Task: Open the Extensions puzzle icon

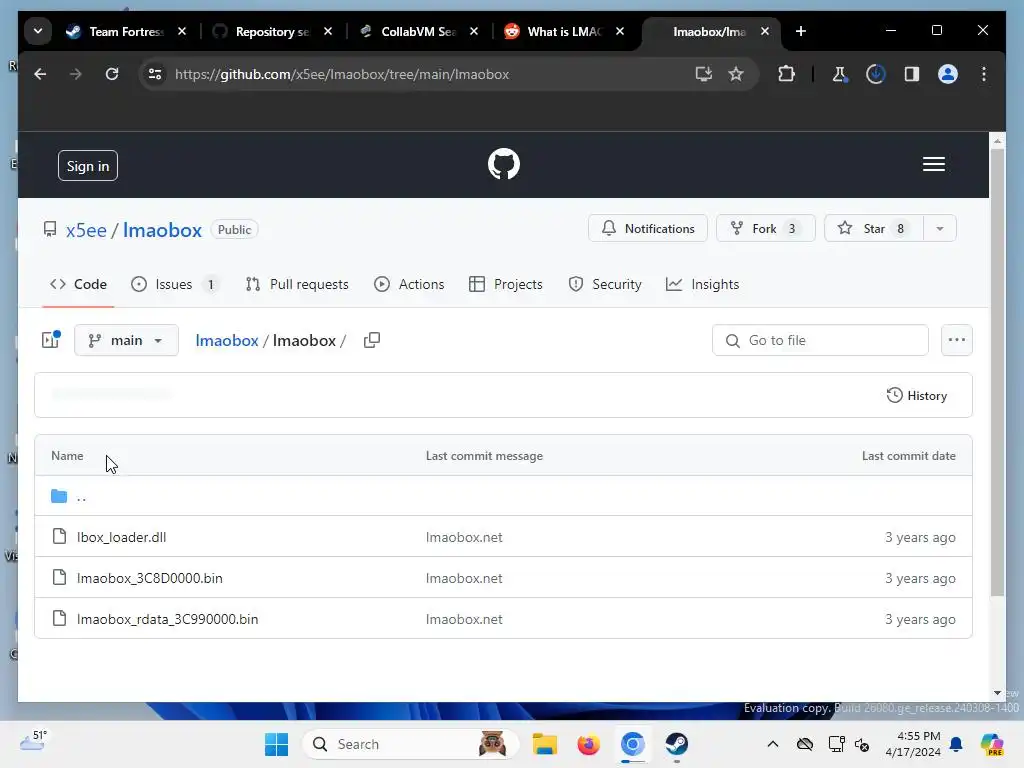Action: coord(786,74)
